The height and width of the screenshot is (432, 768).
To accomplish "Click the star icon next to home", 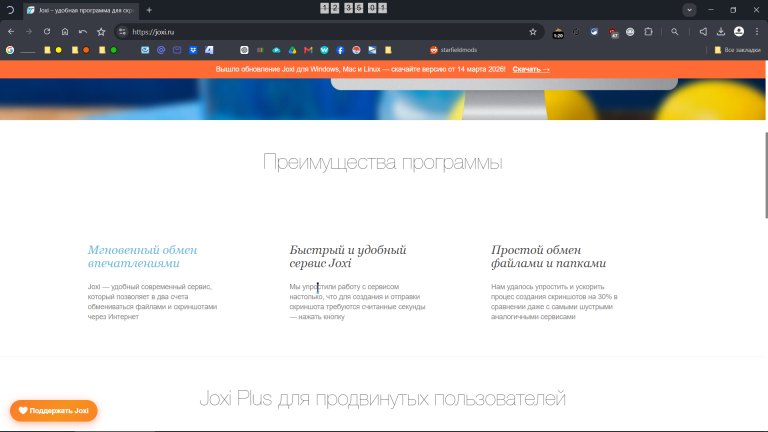I will point(101,32).
